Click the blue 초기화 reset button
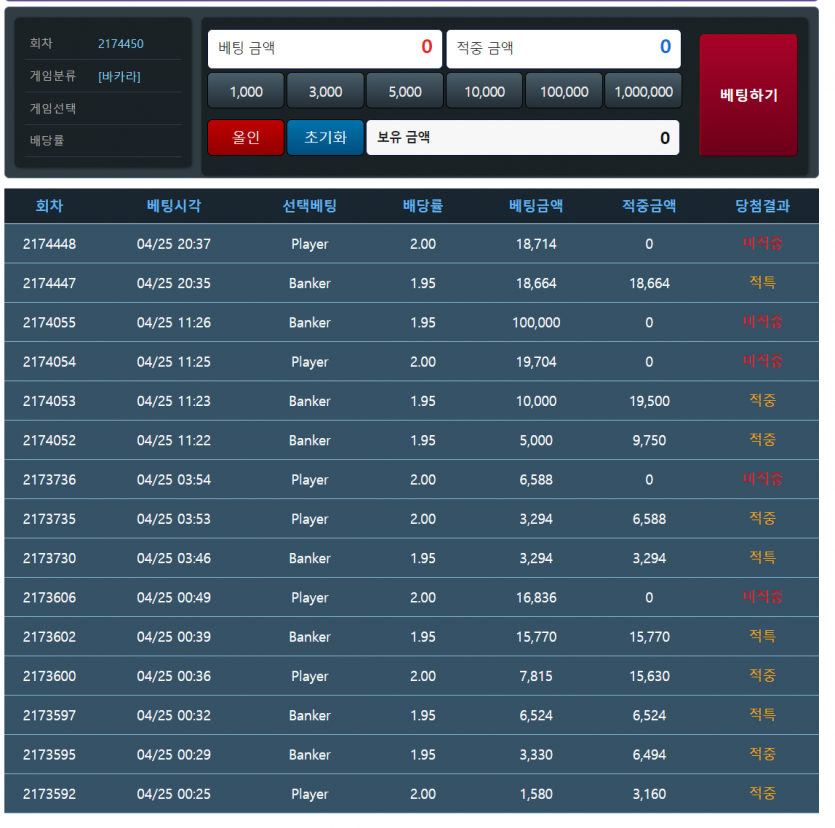The image size is (835, 828). point(325,137)
